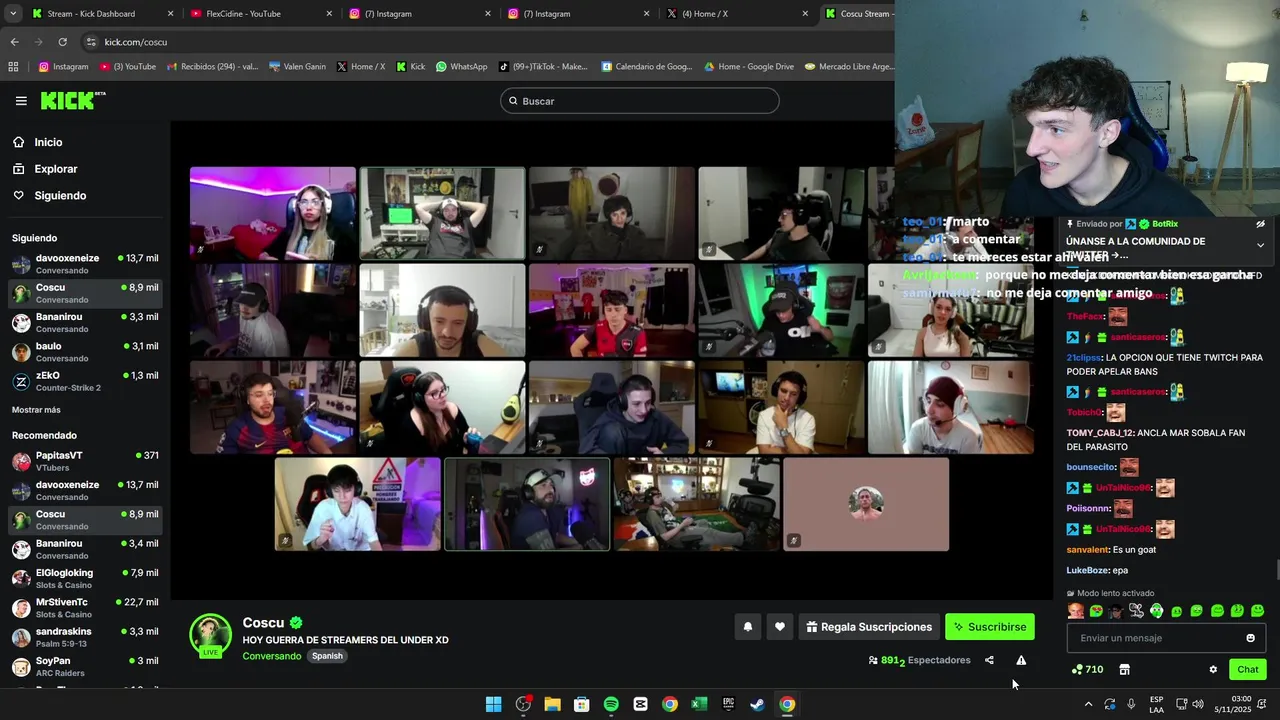Go to Kick home via logo

(72, 100)
